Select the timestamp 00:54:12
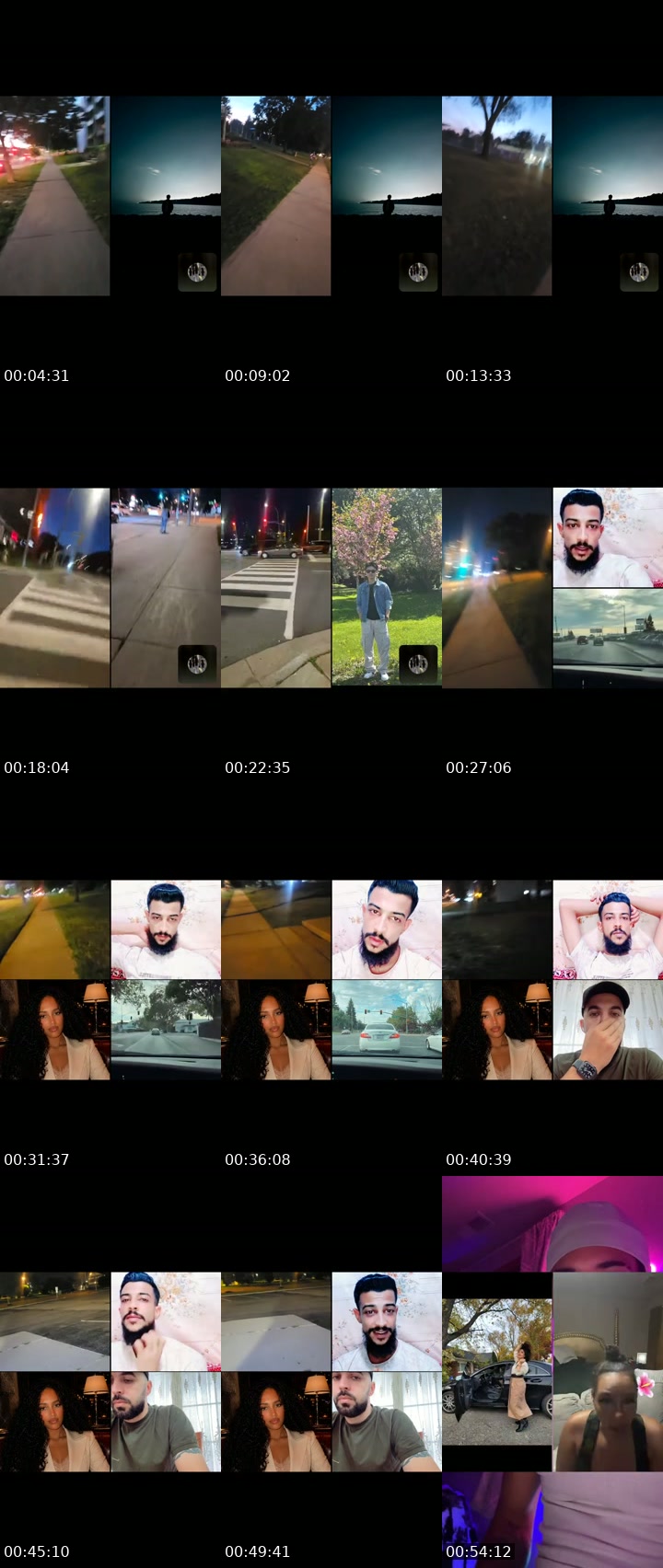The height and width of the screenshot is (1568, 663). click(479, 1551)
